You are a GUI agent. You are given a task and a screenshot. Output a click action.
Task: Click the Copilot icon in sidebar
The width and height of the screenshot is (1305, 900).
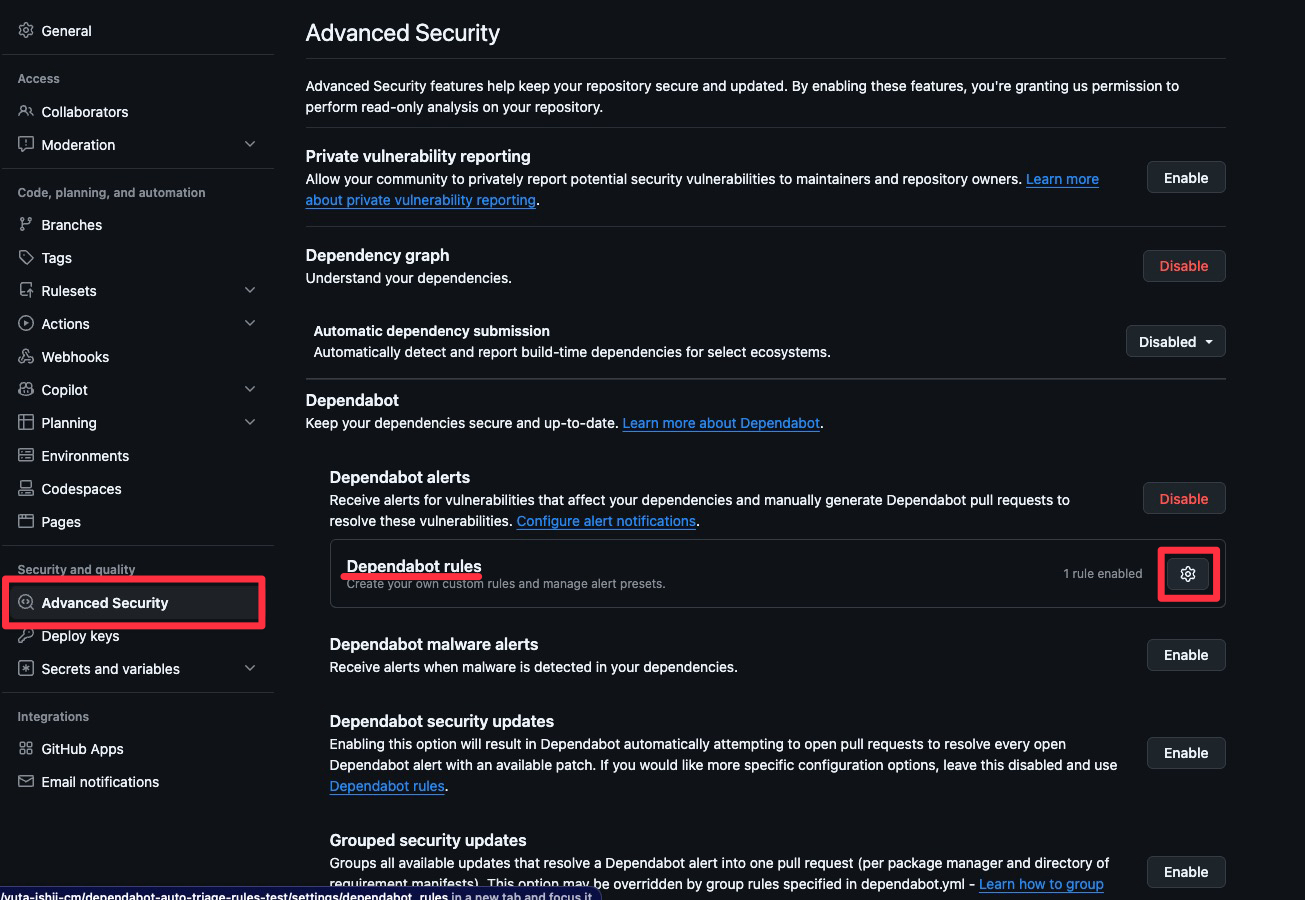[26, 390]
